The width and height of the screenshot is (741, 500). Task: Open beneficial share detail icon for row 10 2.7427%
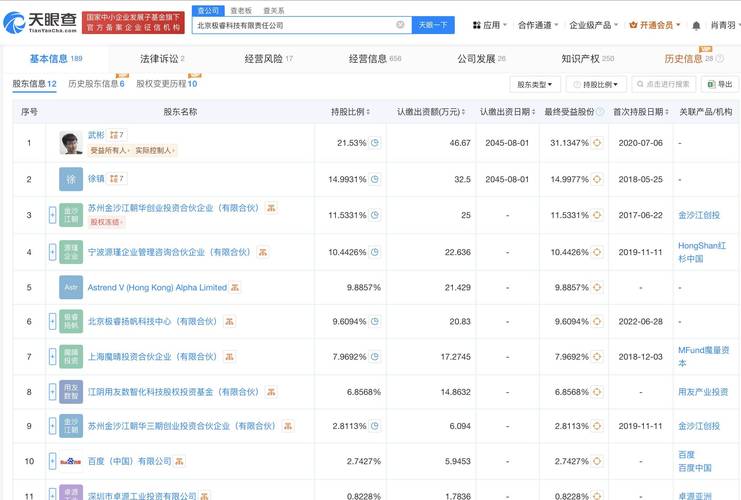pyautogui.click(x=597, y=461)
